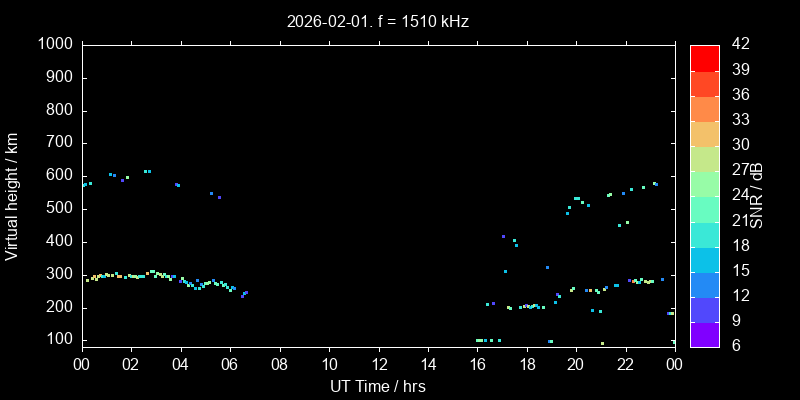Image resolution: width=800 pixels, height=400 pixels.
Task: Click the violet 6–9 dB colorbar segment
Action: point(704,334)
